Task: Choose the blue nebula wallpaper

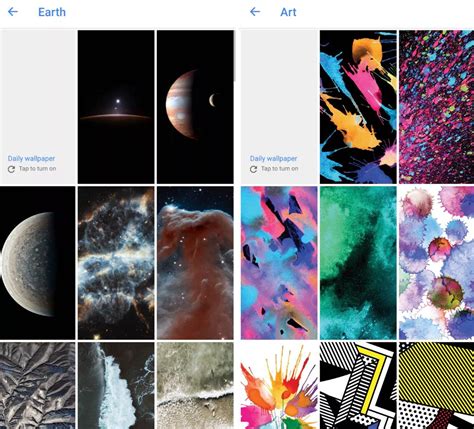Action: [x=116, y=263]
